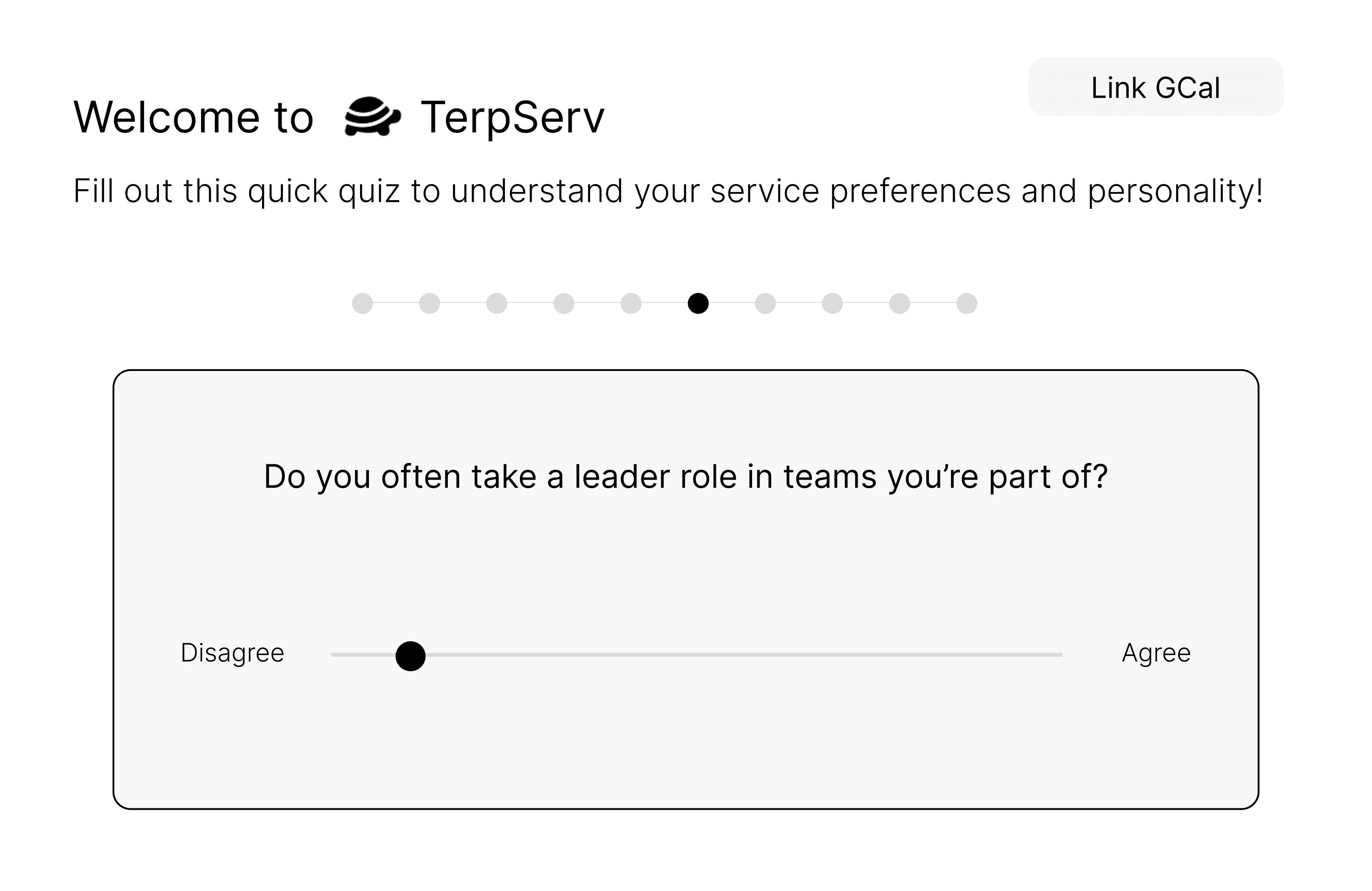Image resolution: width=1372 pixels, height=891 pixels.
Task: Go to the first quiz step dot
Action: click(363, 303)
